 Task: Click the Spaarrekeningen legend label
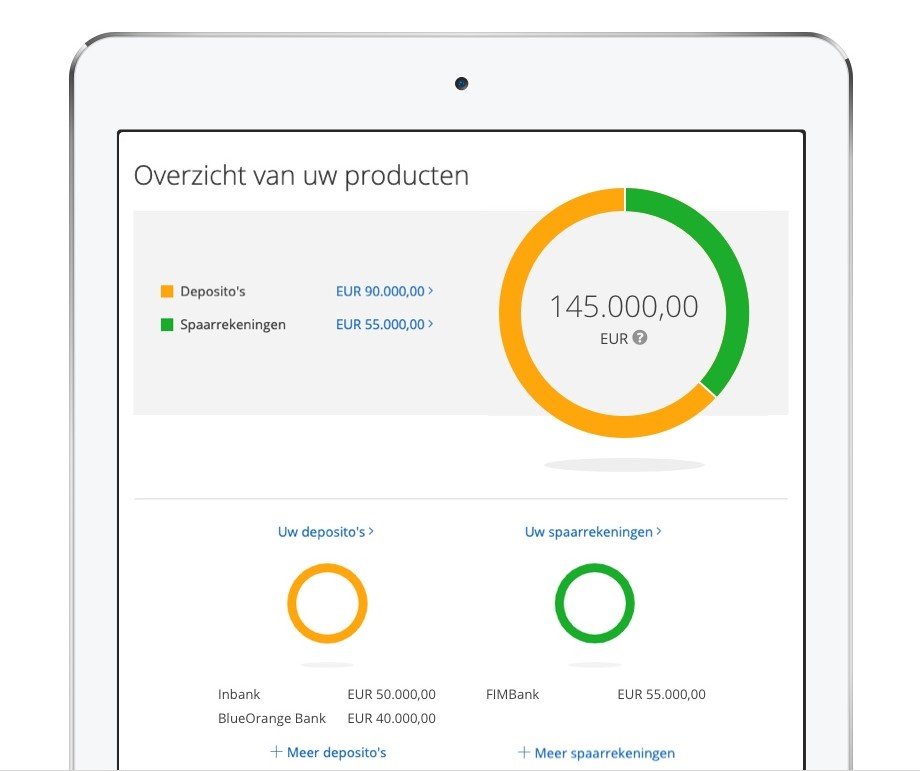pos(233,325)
